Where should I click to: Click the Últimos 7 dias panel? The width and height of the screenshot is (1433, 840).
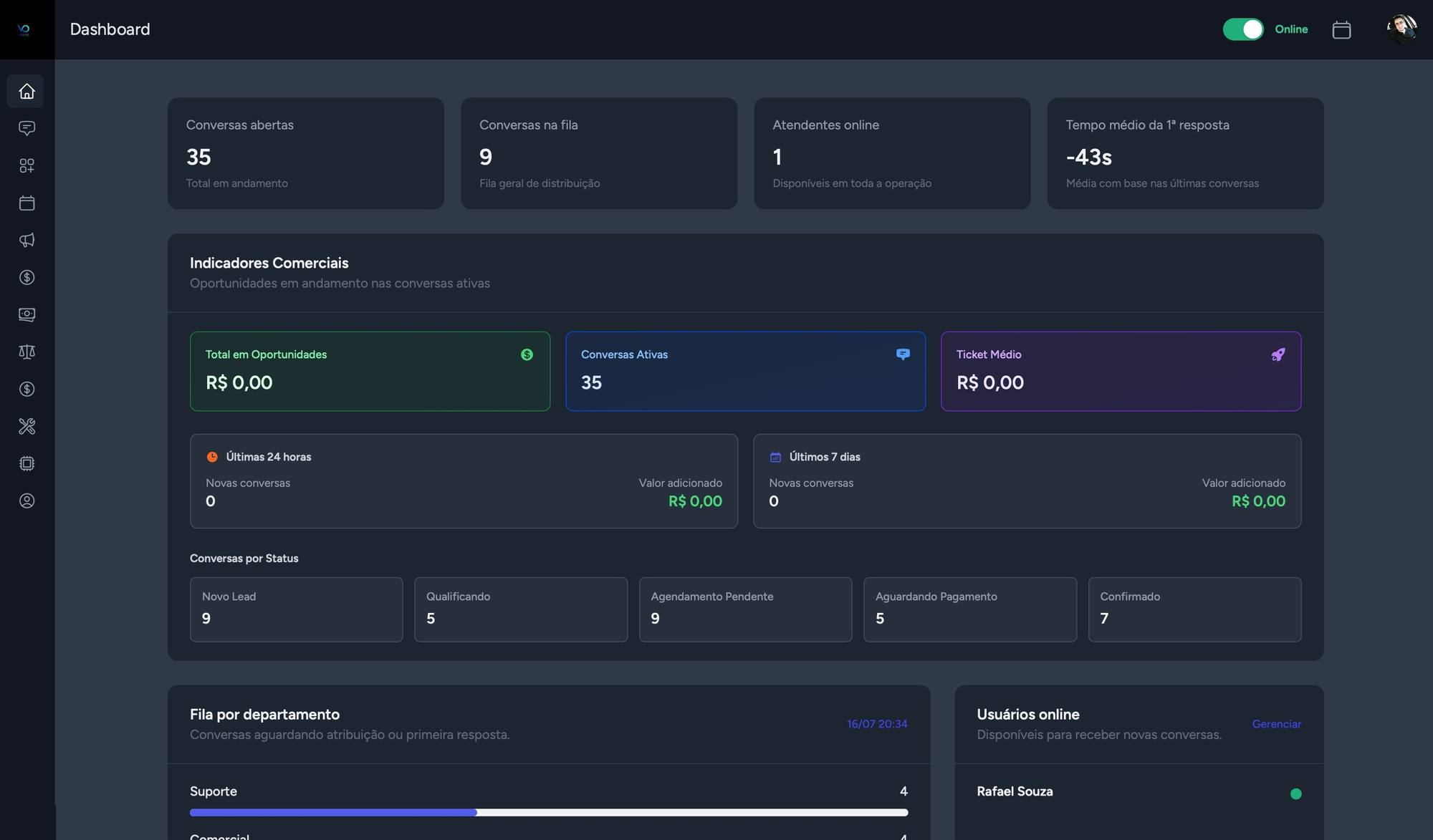coord(1027,481)
